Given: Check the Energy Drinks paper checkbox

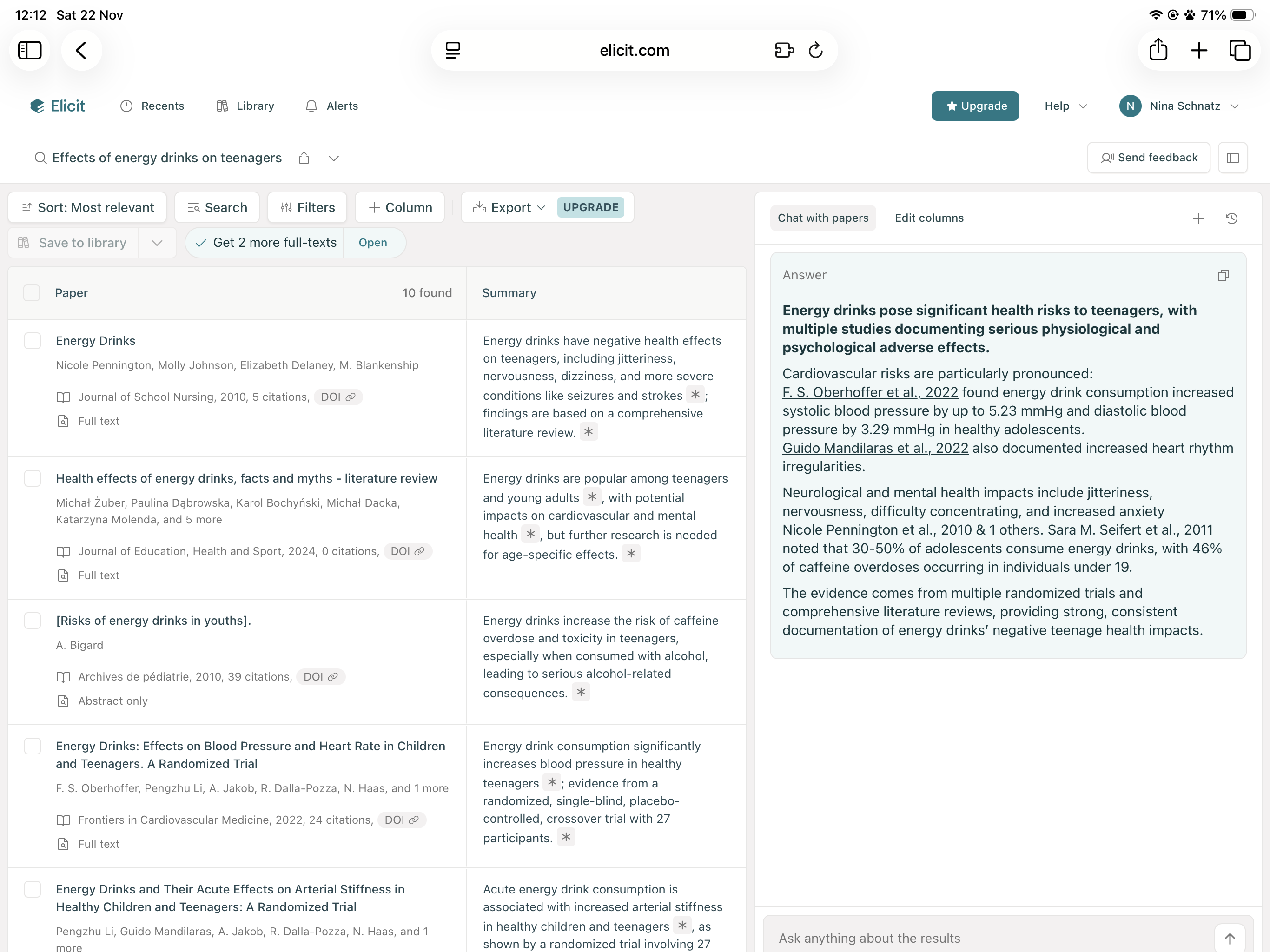Looking at the screenshot, I should 33,341.
